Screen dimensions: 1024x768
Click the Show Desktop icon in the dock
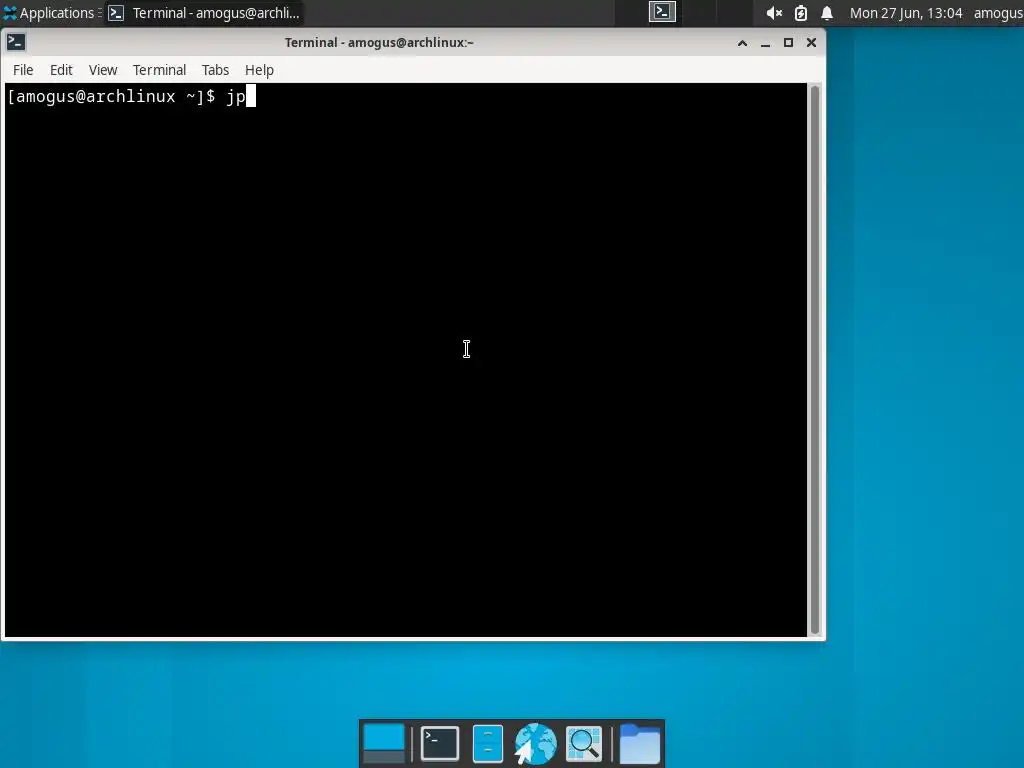[384, 743]
